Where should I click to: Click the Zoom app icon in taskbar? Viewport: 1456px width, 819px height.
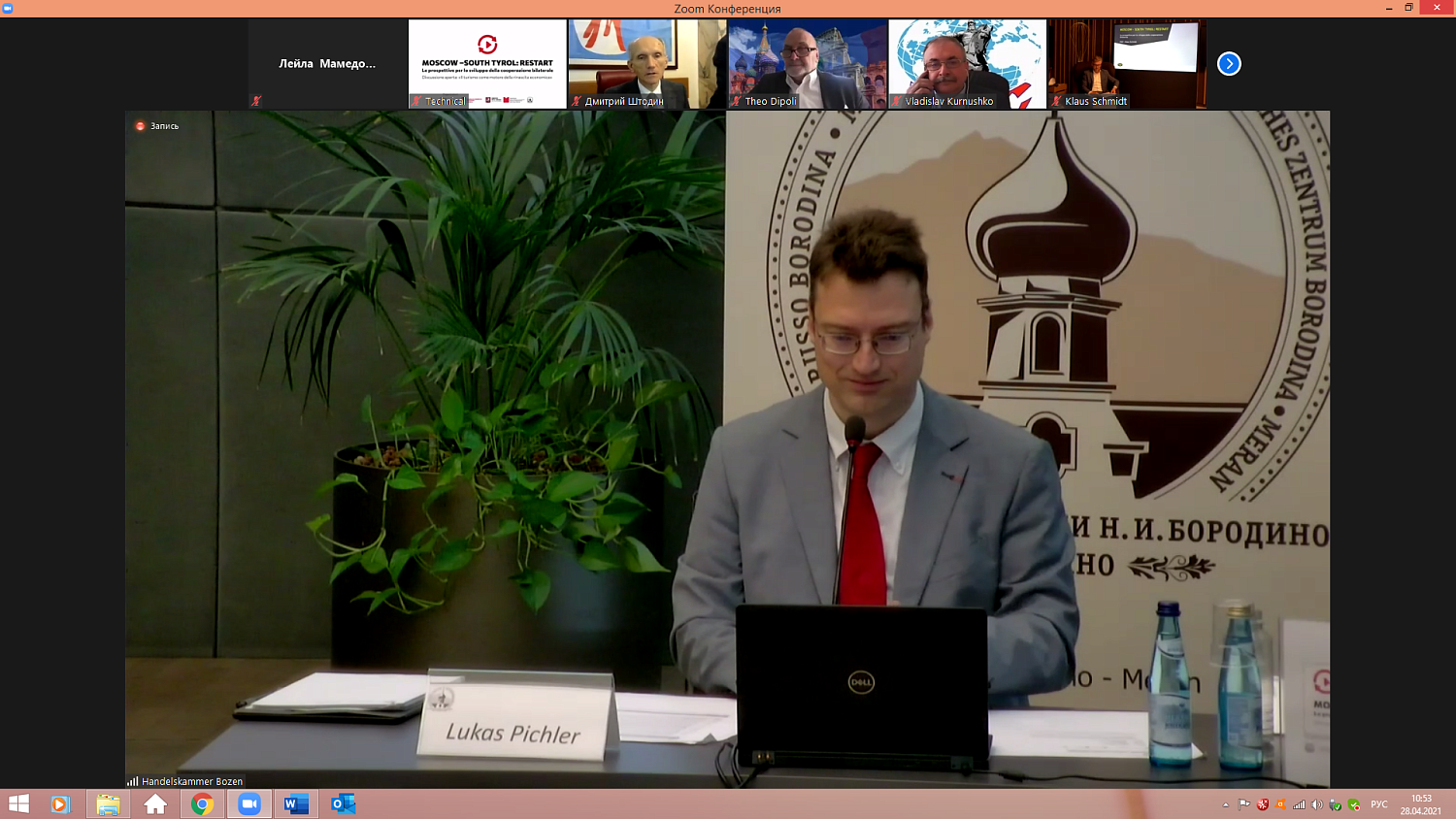(x=249, y=803)
